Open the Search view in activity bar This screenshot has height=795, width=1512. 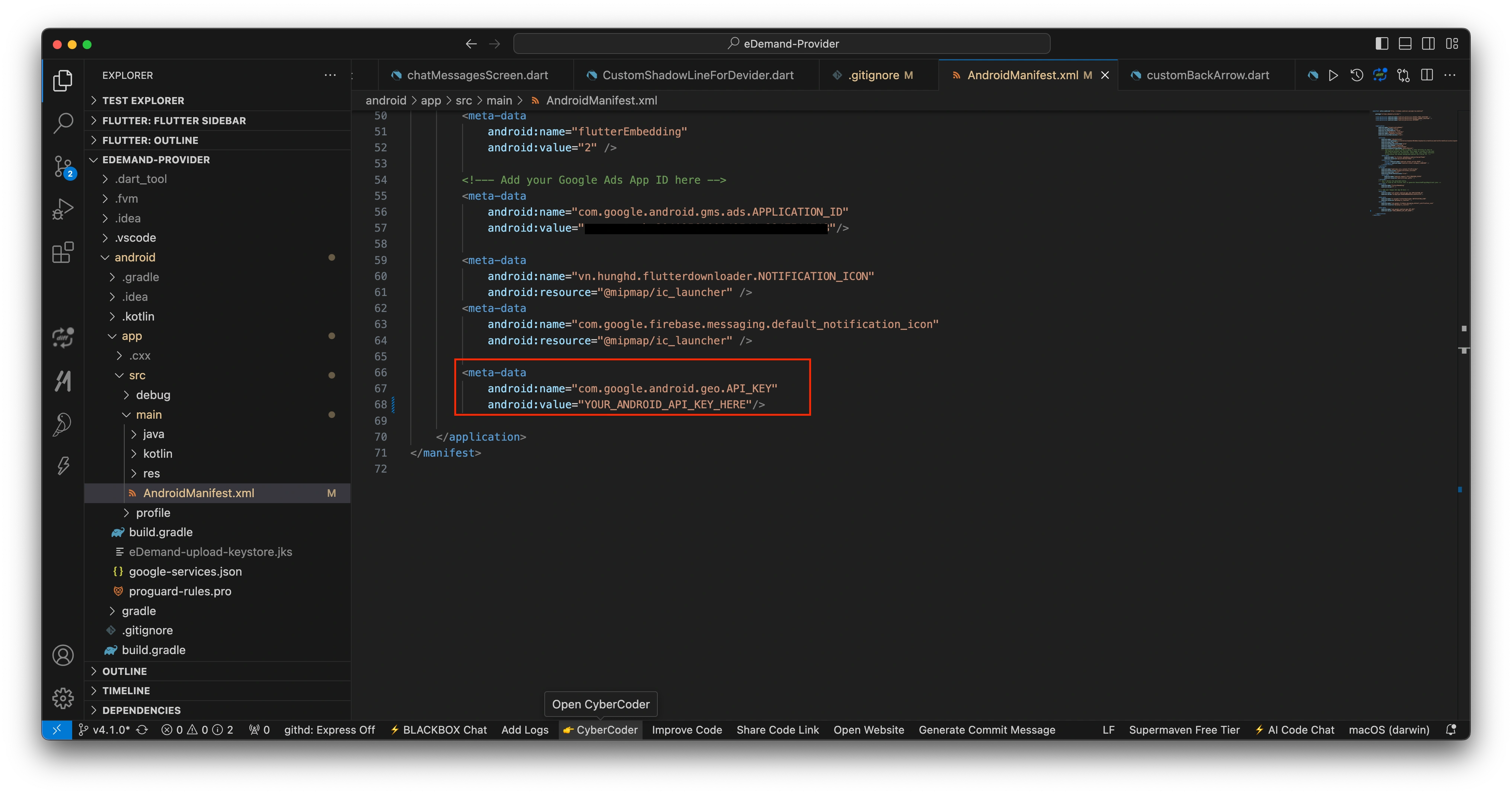(63, 123)
